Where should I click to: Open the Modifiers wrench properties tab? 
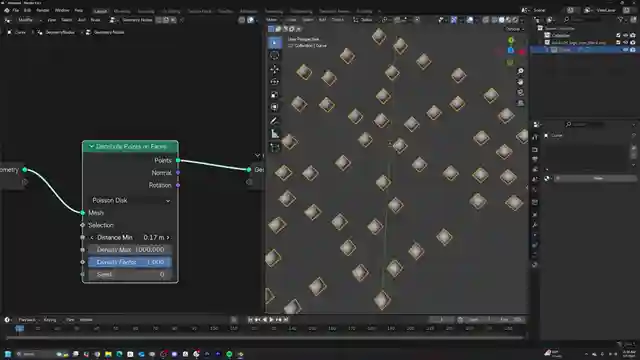click(x=535, y=225)
